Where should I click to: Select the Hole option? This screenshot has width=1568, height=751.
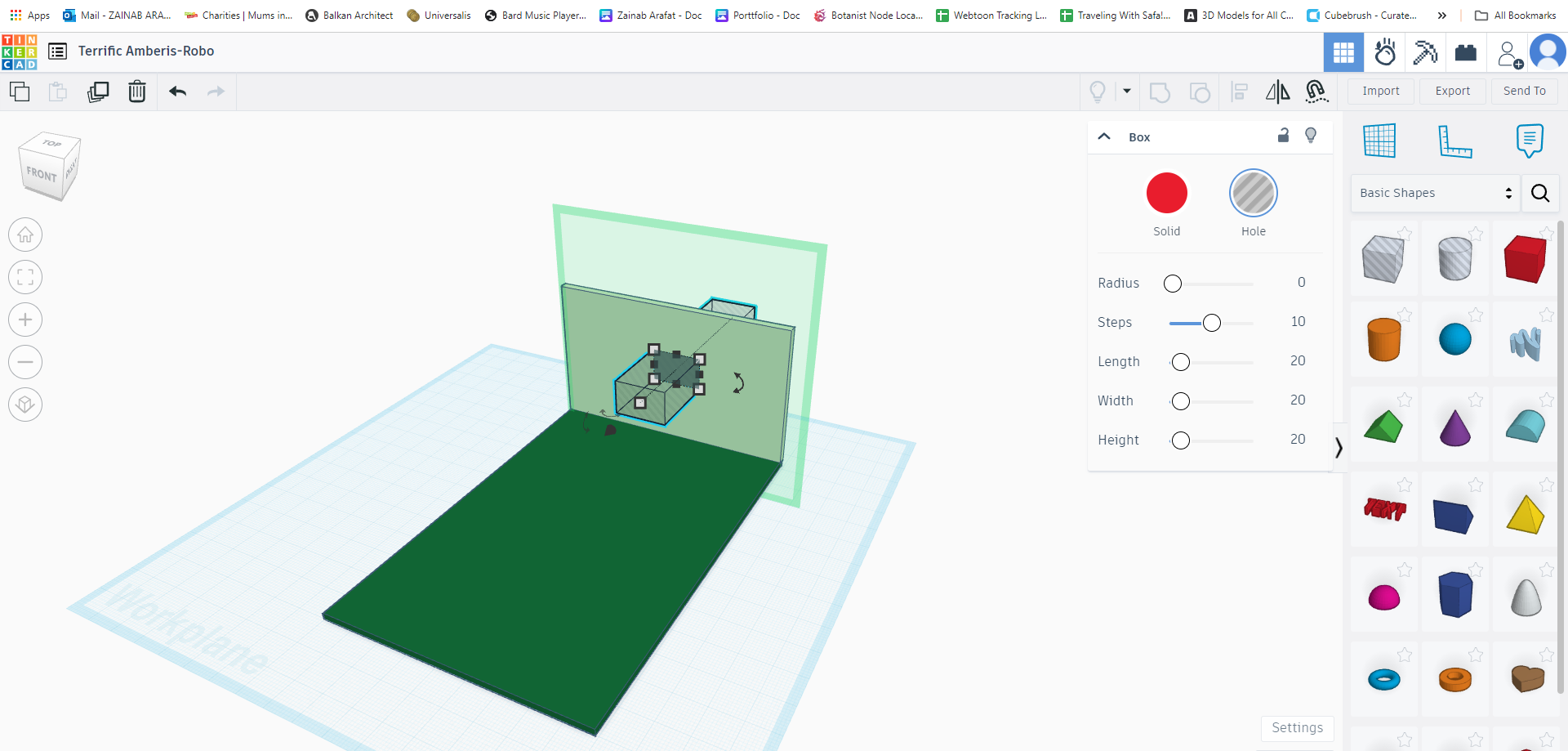1254,194
